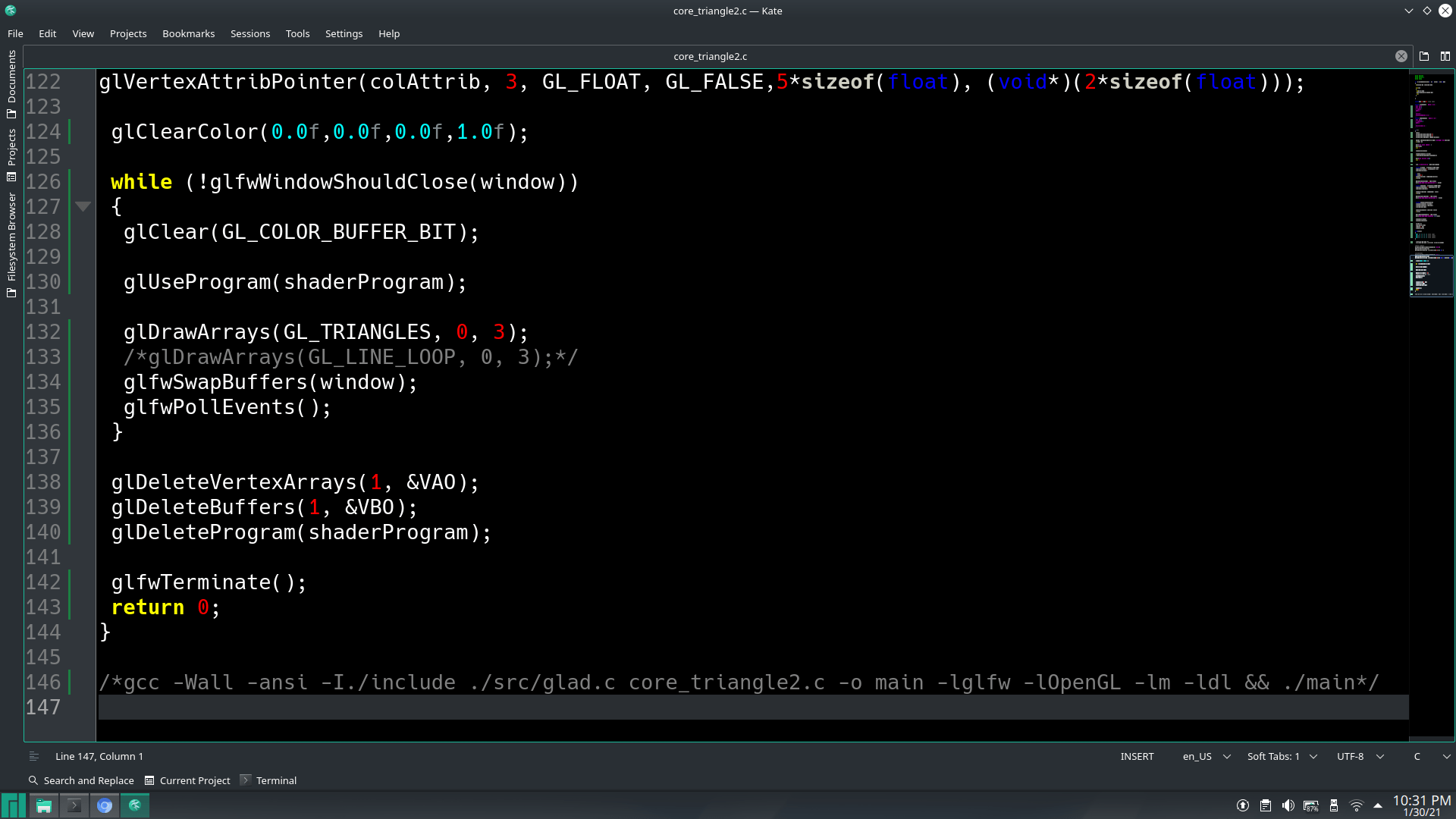Launch Chromium from the taskbar

coord(105,805)
